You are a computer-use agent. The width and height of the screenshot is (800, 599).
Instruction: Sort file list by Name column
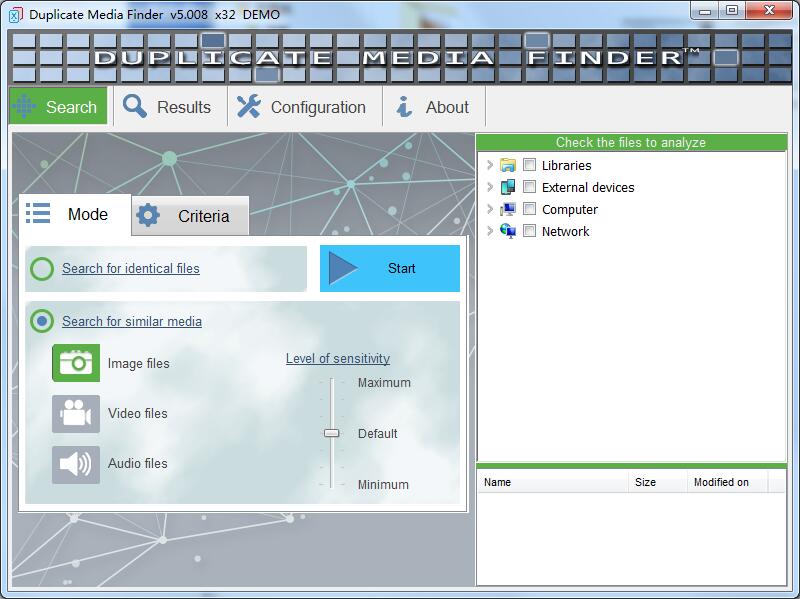point(553,482)
